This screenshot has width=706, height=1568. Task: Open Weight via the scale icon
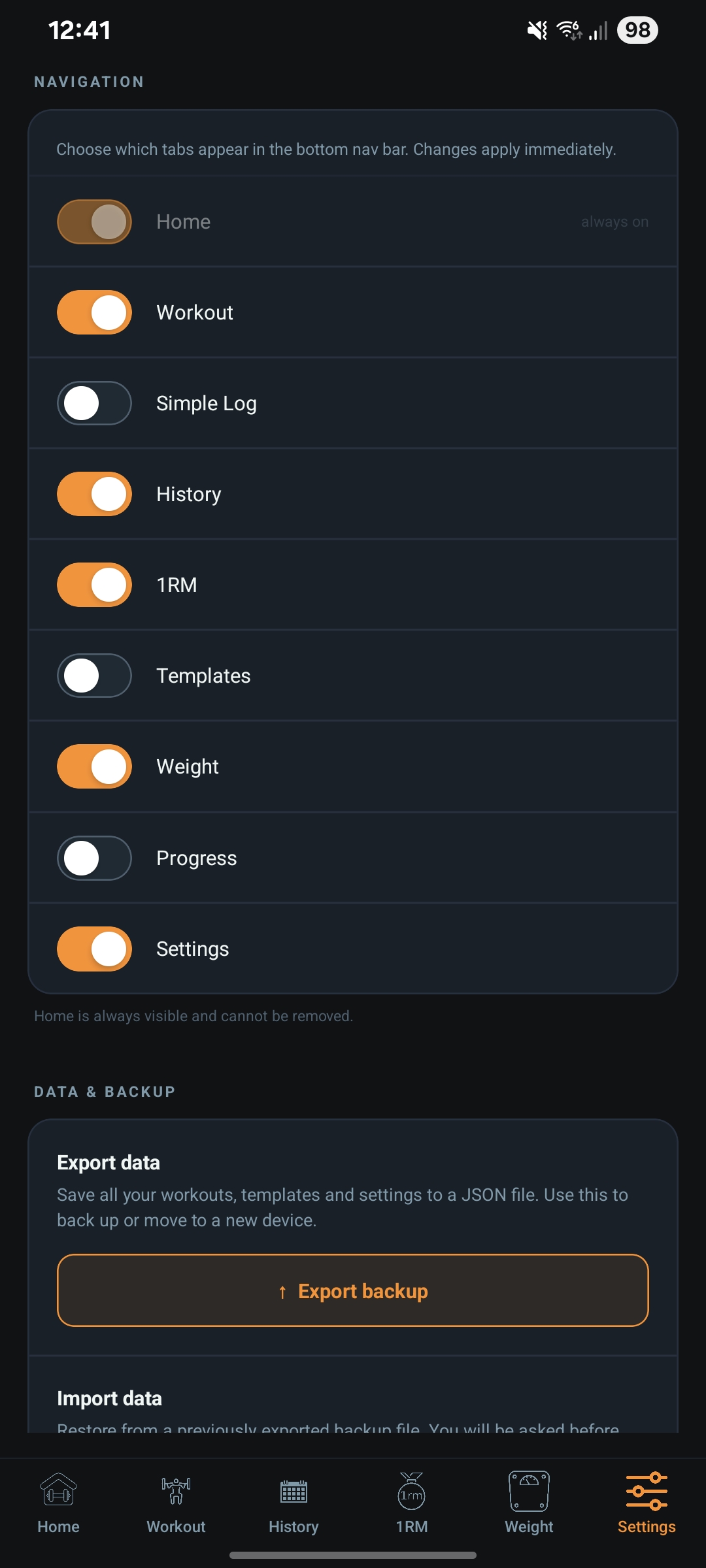point(528,1492)
